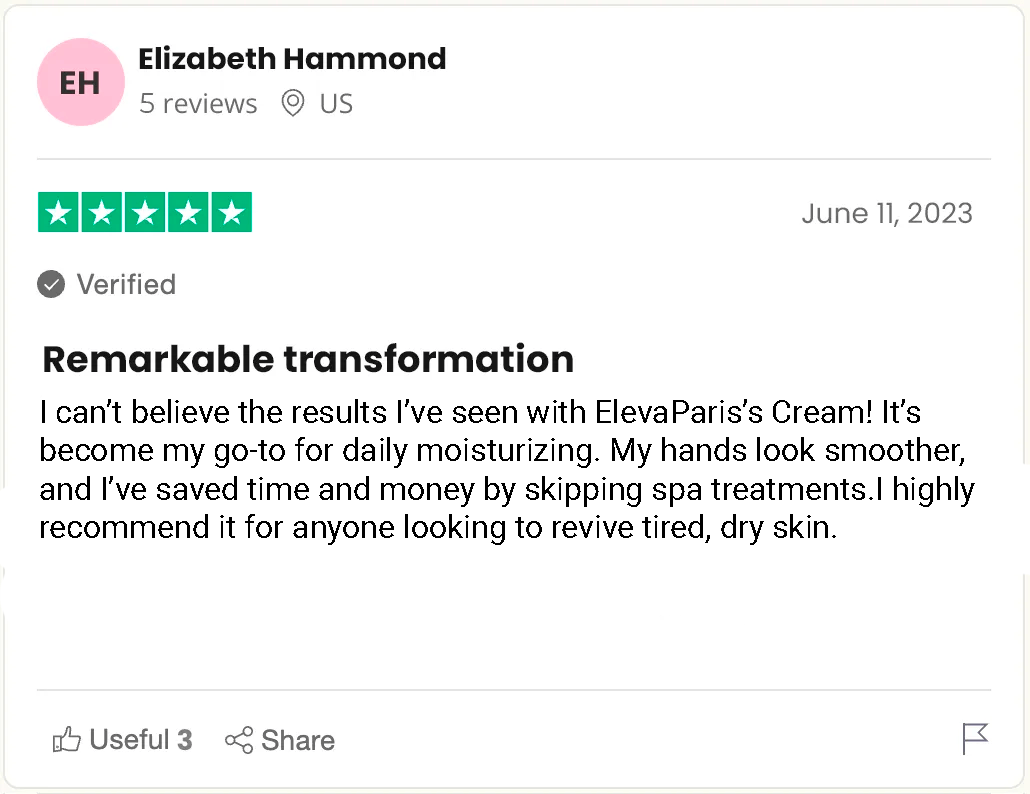The width and height of the screenshot is (1030, 794).
Task: Click the June 11, 2023 date
Action: point(886,213)
